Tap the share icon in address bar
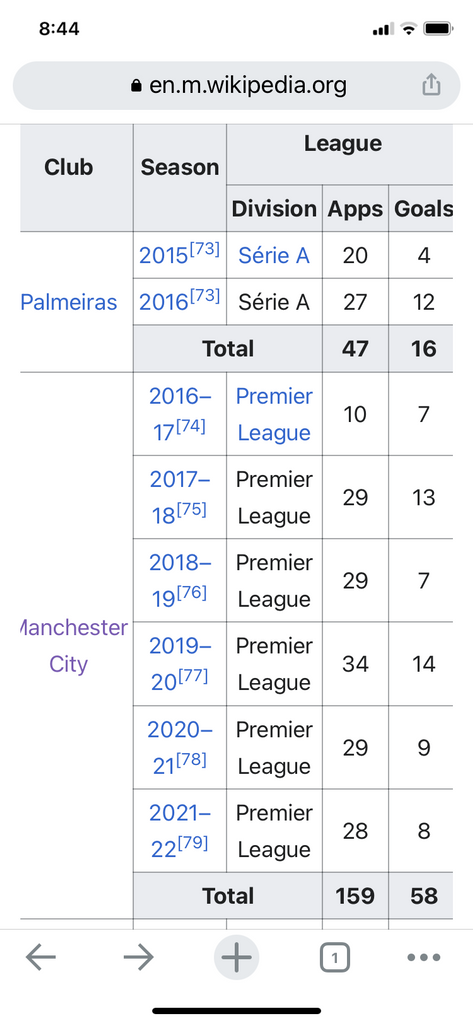 click(431, 85)
